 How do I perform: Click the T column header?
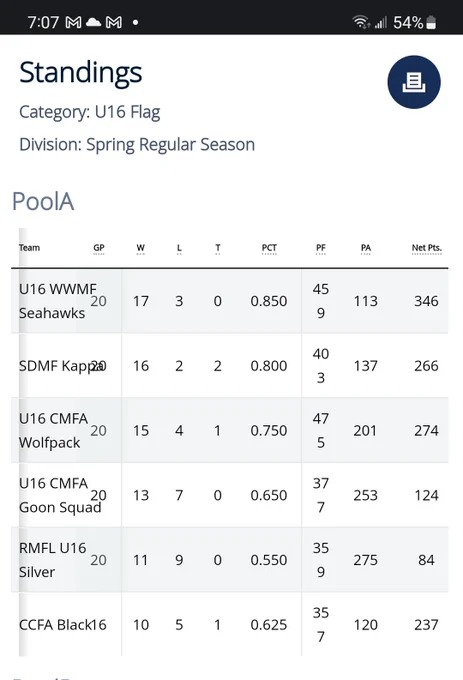click(218, 248)
